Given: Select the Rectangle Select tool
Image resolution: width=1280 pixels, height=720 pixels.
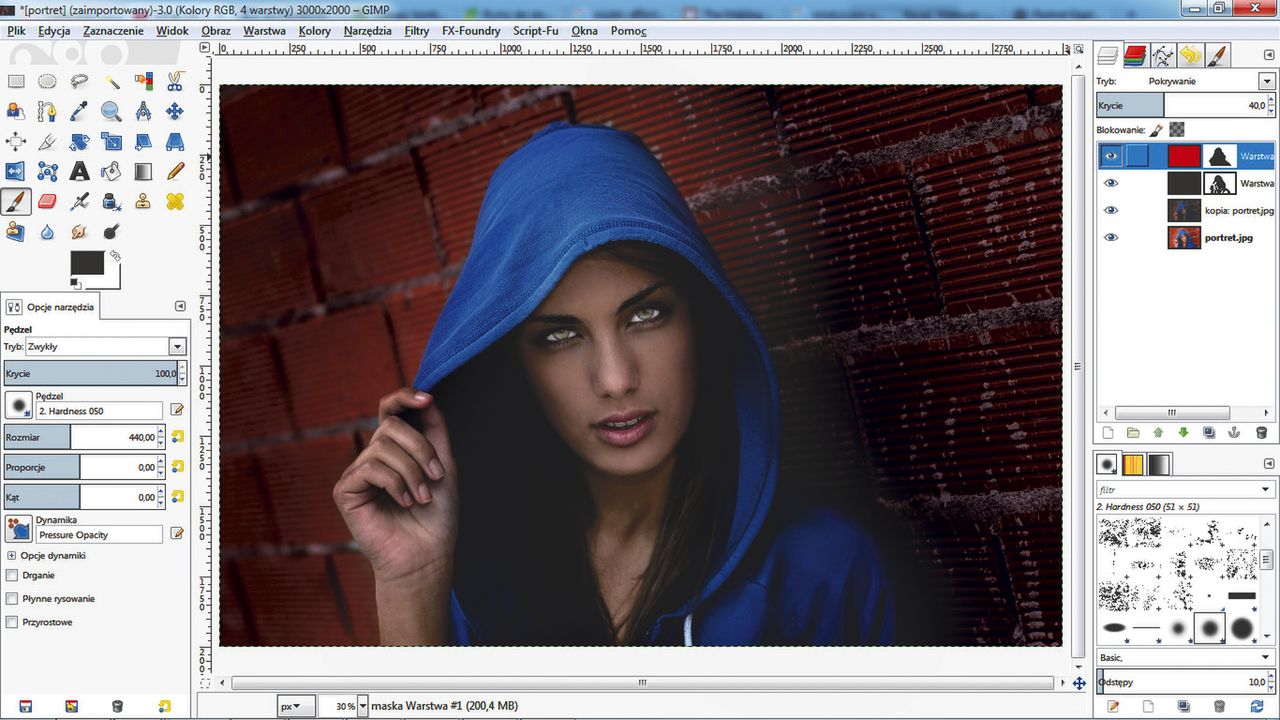Looking at the screenshot, I should 16,82.
